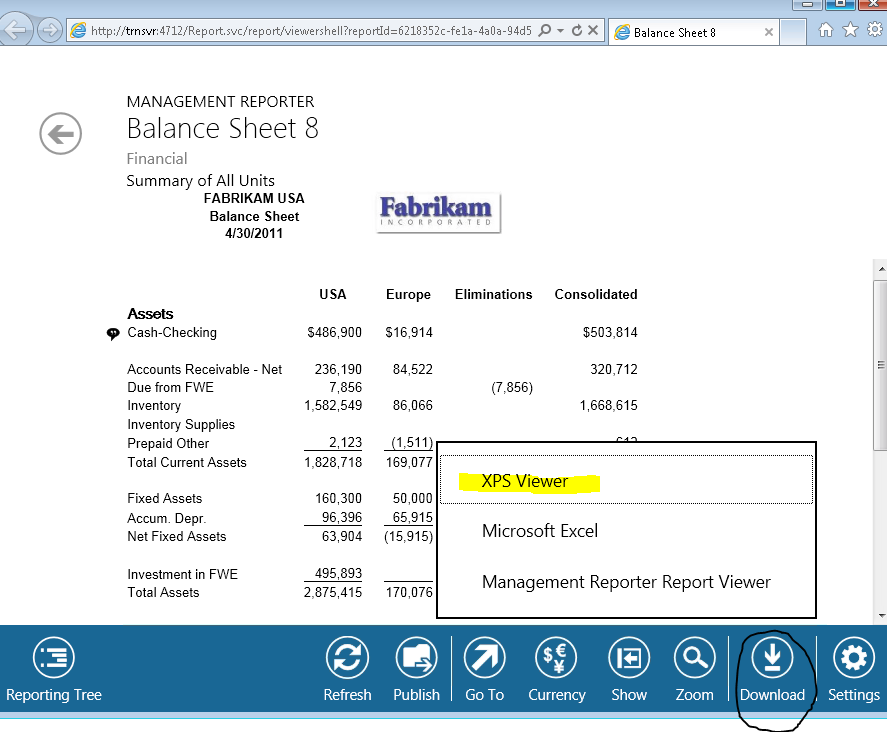The height and width of the screenshot is (732, 887).
Task: Click the browser Back button
Action: 16,29
